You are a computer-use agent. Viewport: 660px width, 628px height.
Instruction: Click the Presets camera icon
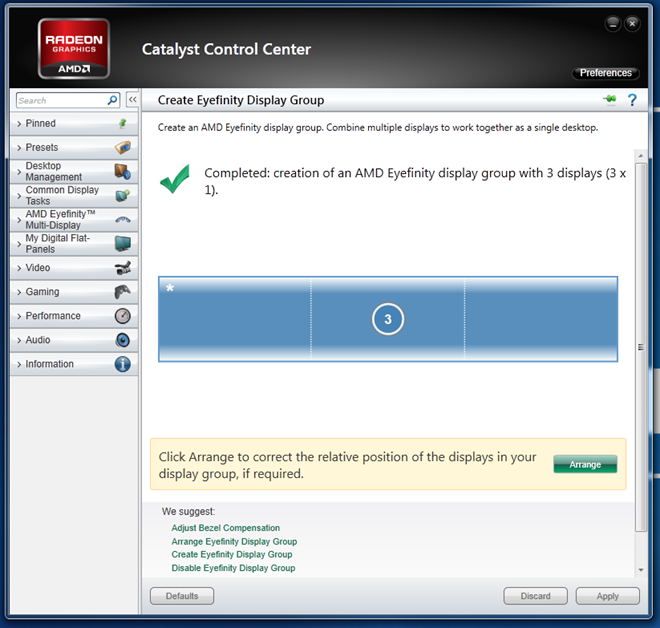click(122, 147)
